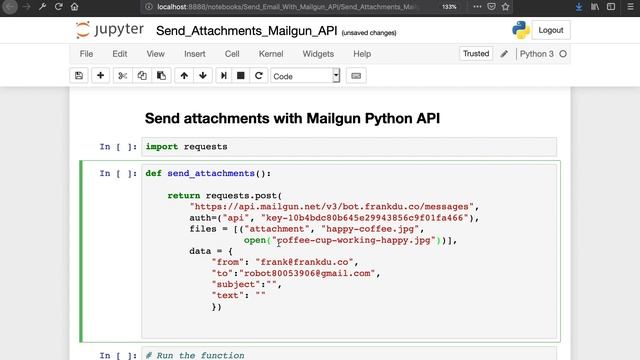Go forward in browser history
Screen dimensions: 640x360
coord(27,7)
